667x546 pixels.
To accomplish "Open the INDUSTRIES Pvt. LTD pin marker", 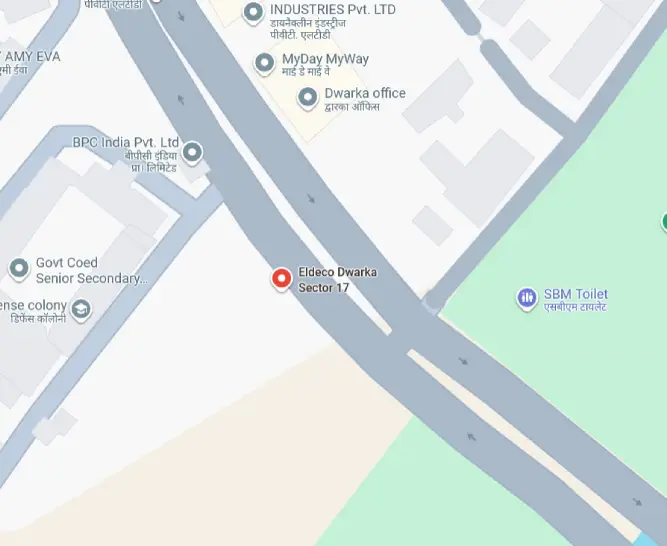I will coord(253,13).
